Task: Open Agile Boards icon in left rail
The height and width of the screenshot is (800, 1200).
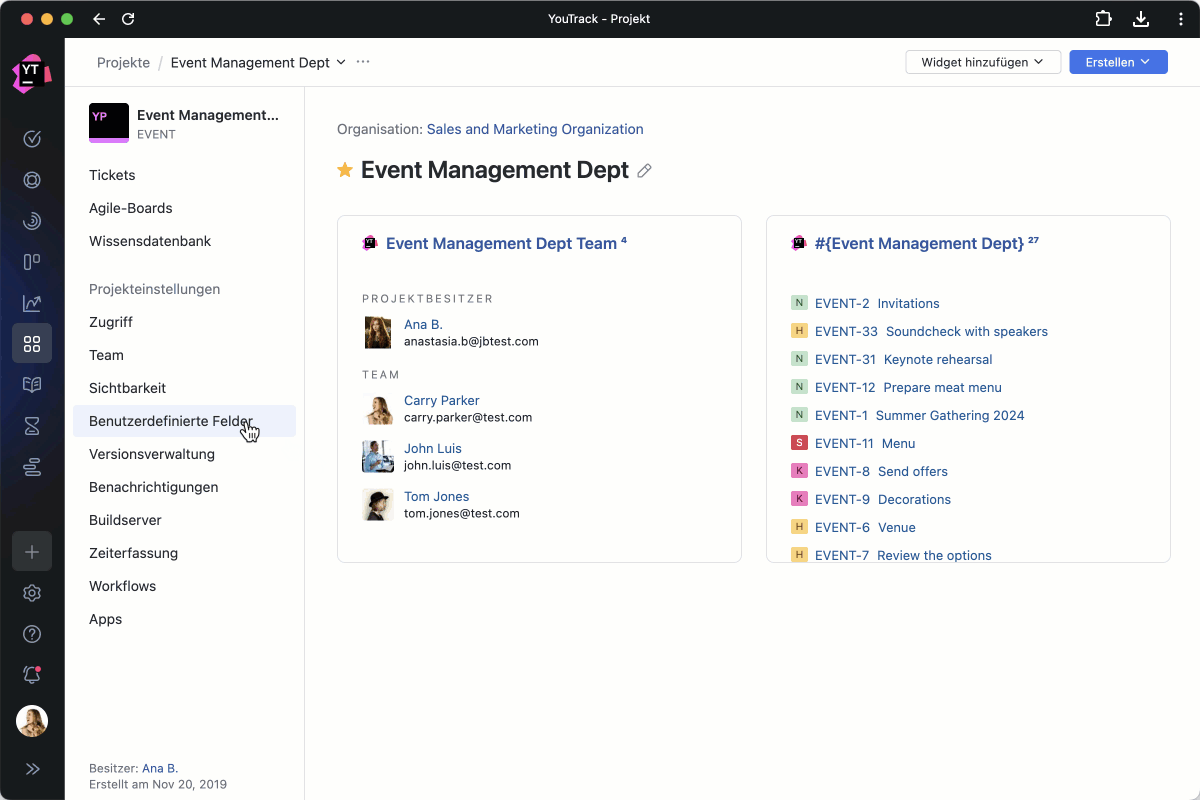Action: 32,262
